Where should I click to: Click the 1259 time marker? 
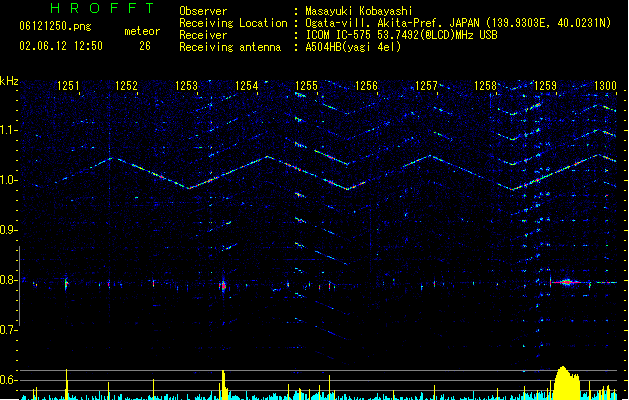click(546, 85)
